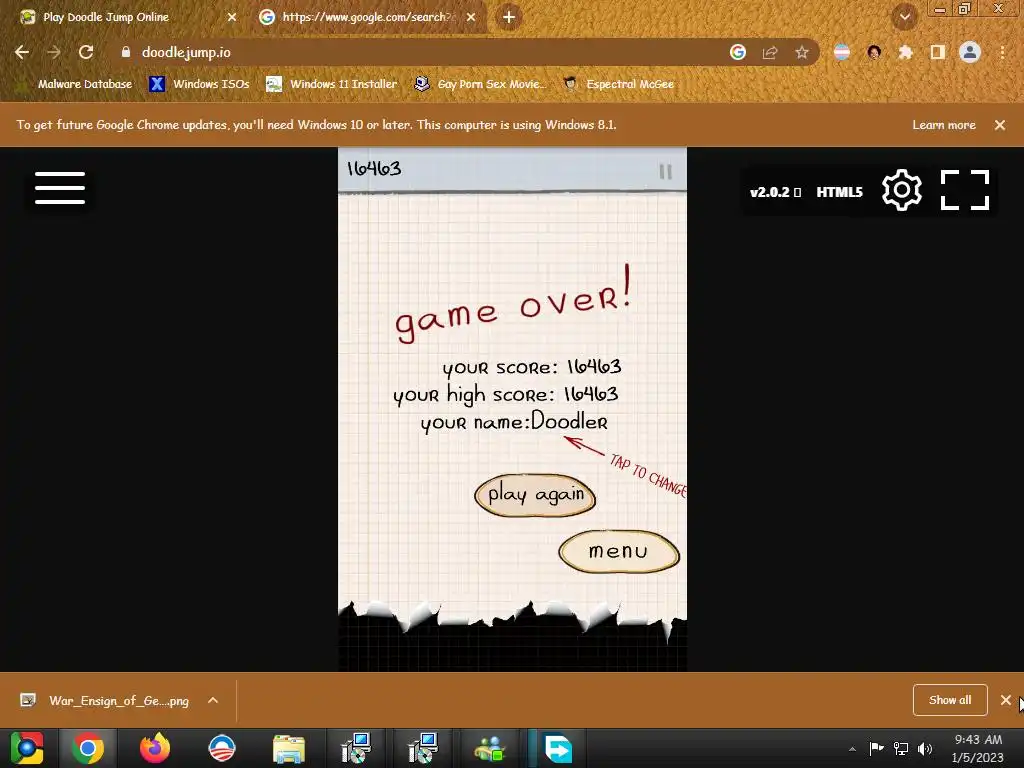1024x768 pixels.
Task: Click the address bar showing doodlejump.io
Action: coord(418,52)
